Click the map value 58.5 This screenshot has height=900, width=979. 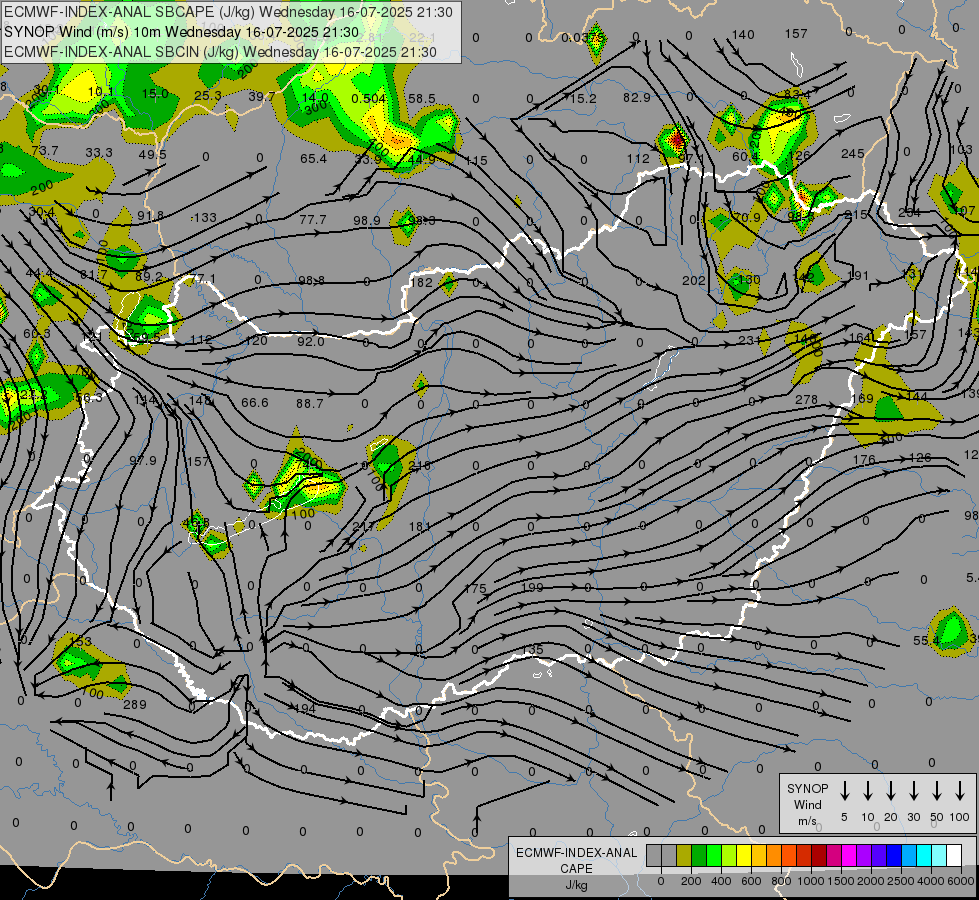[x=421, y=99]
